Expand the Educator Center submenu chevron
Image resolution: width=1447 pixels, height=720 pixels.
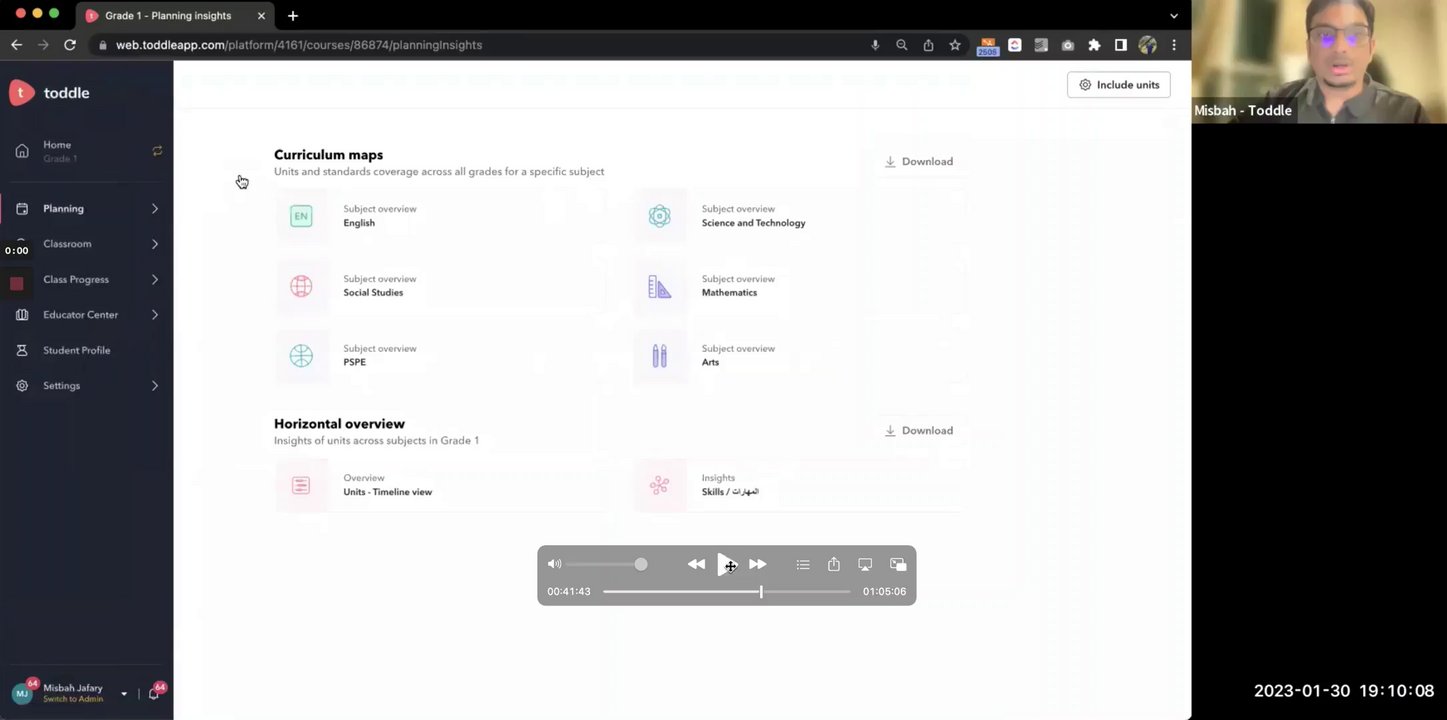[x=155, y=315]
